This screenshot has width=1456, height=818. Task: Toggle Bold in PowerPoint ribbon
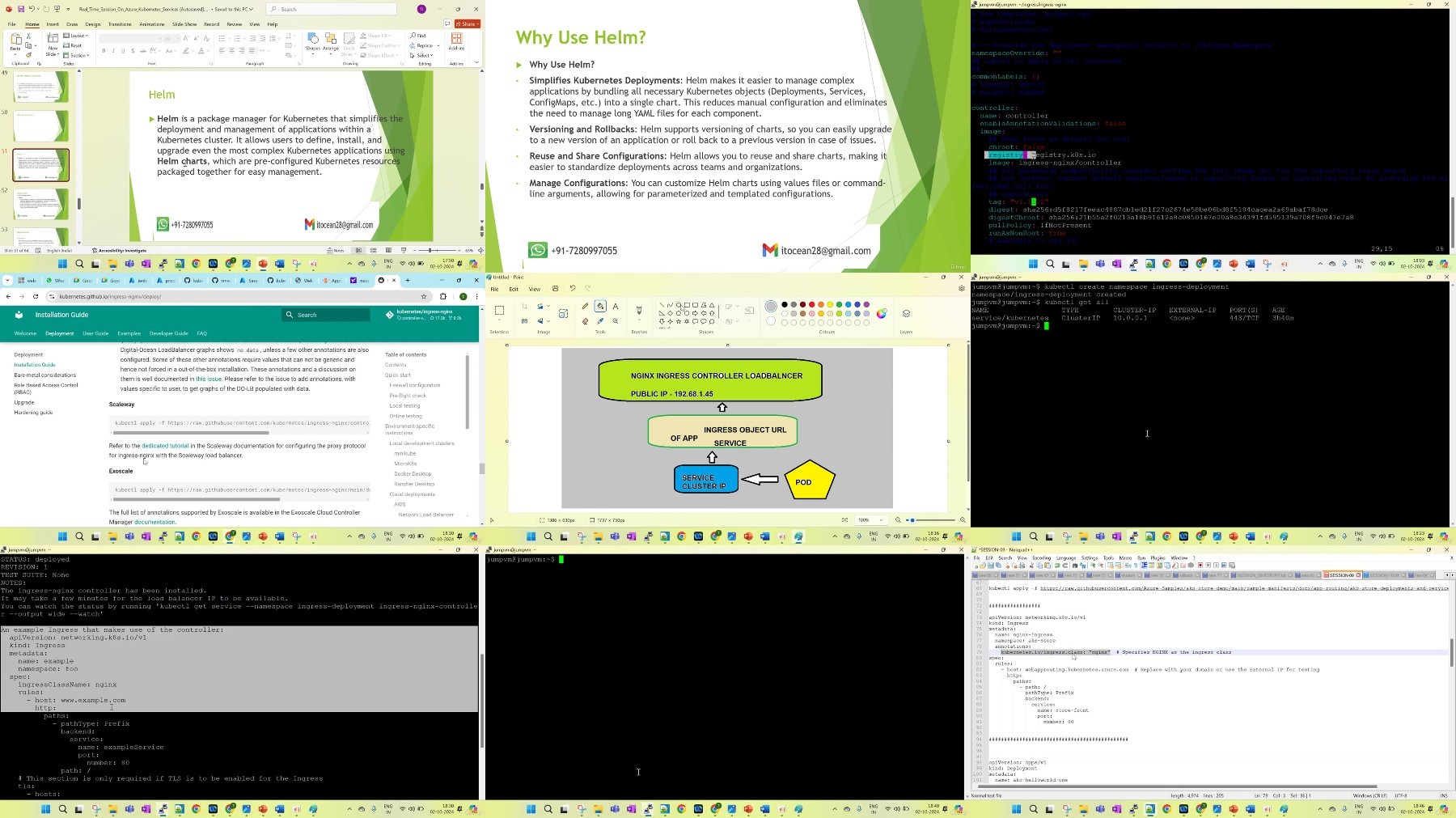point(104,51)
